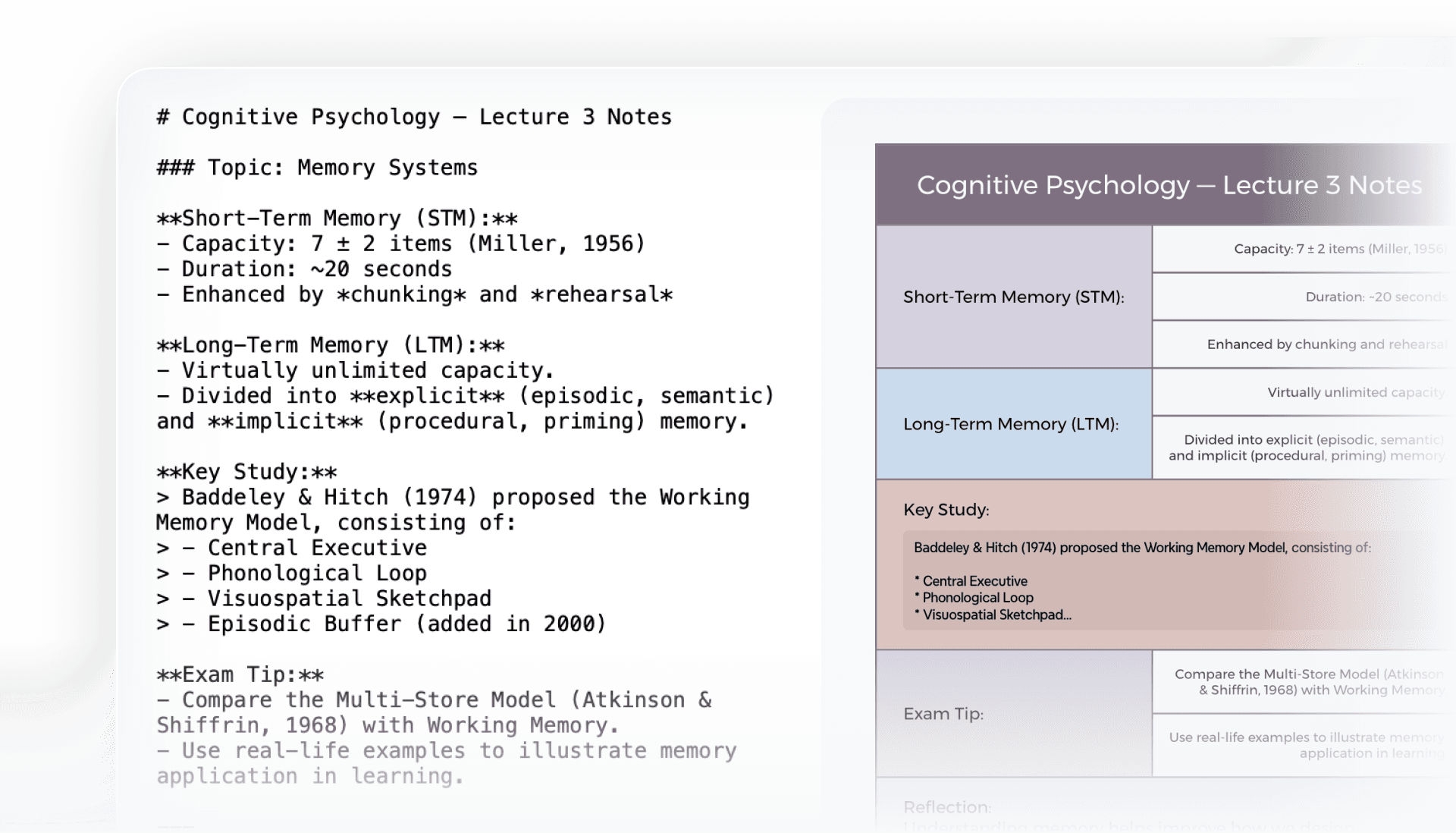This screenshot has width=1456, height=833.
Task: Click the preview title 'Cognitive Psychology — Lecture 3 Notes'
Action: (x=1169, y=185)
